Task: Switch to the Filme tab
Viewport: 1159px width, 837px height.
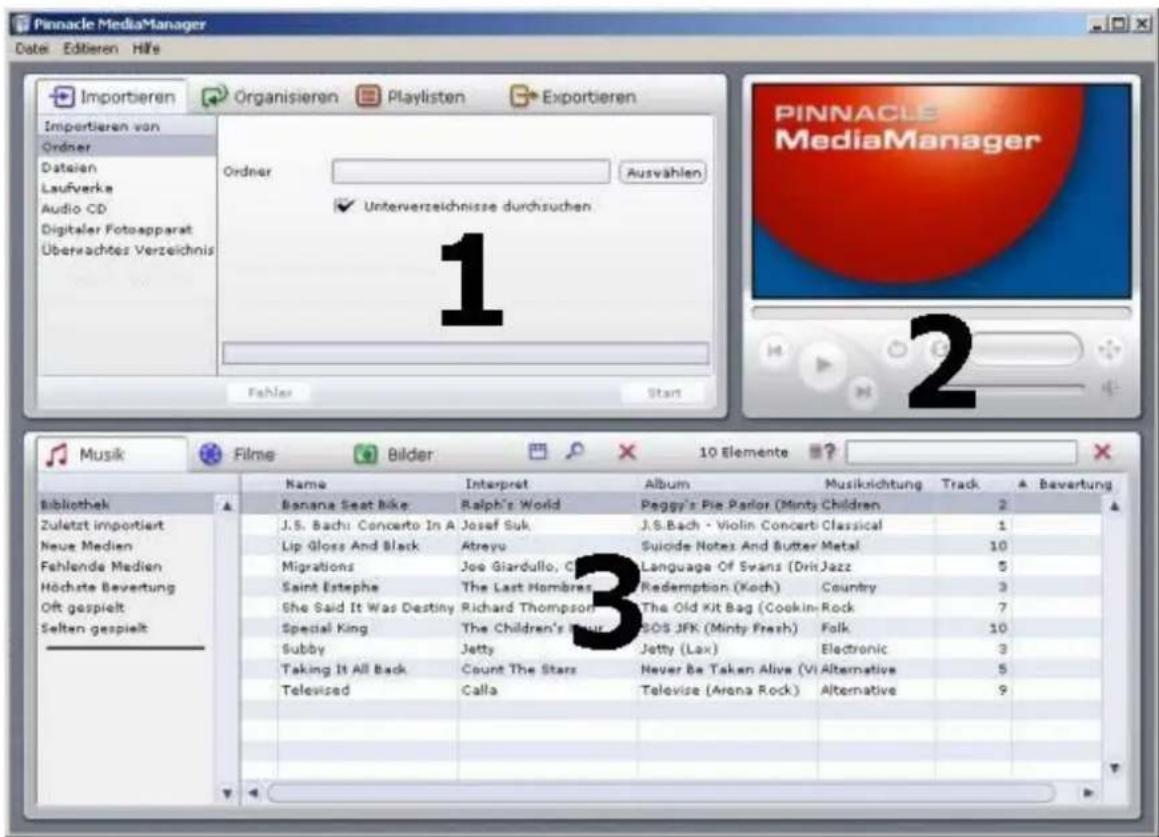Action: 238,455
